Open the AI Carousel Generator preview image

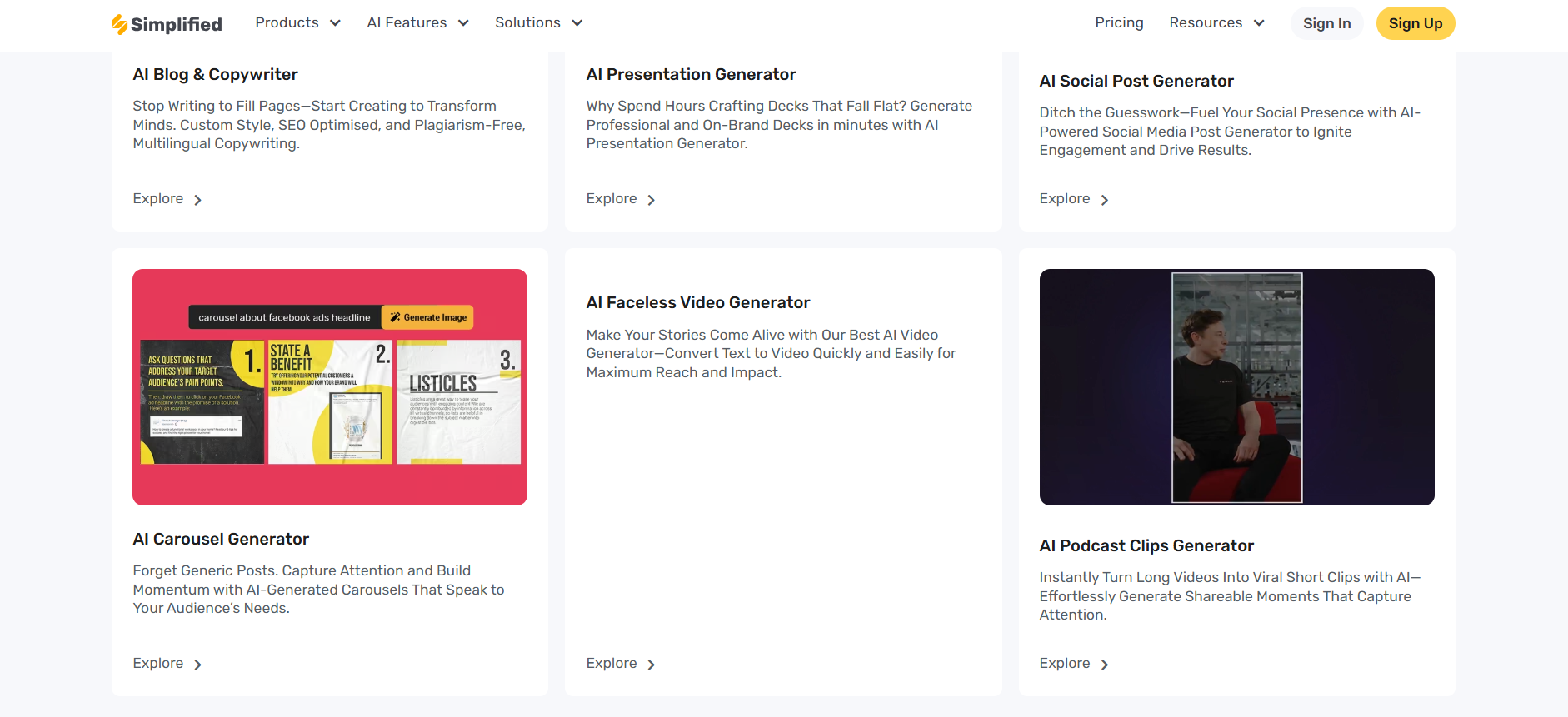click(330, 387)
